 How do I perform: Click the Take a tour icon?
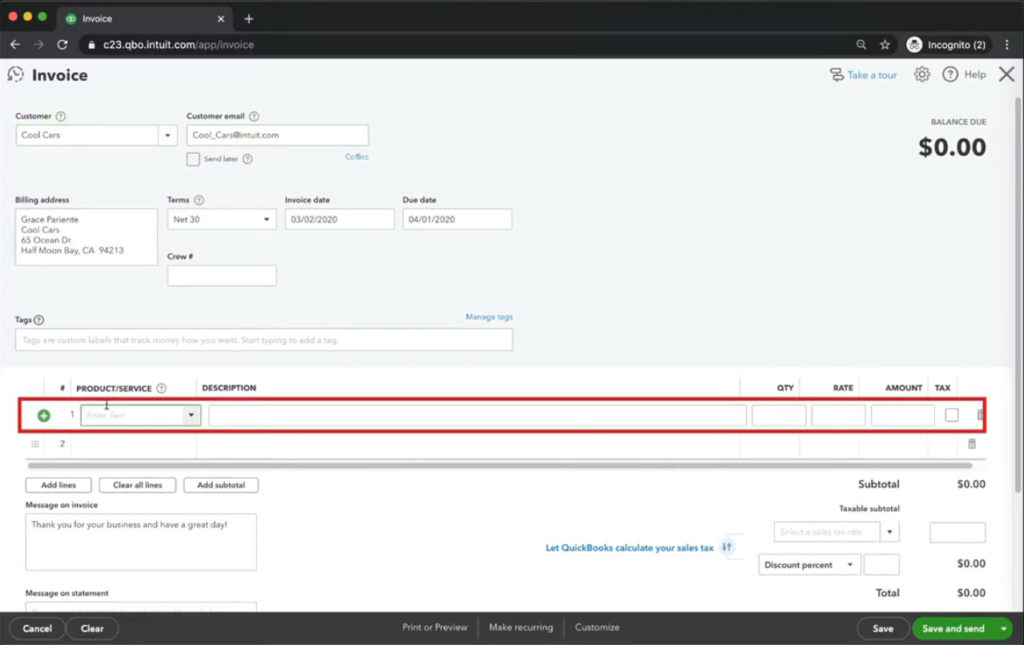tap(836, 75)
